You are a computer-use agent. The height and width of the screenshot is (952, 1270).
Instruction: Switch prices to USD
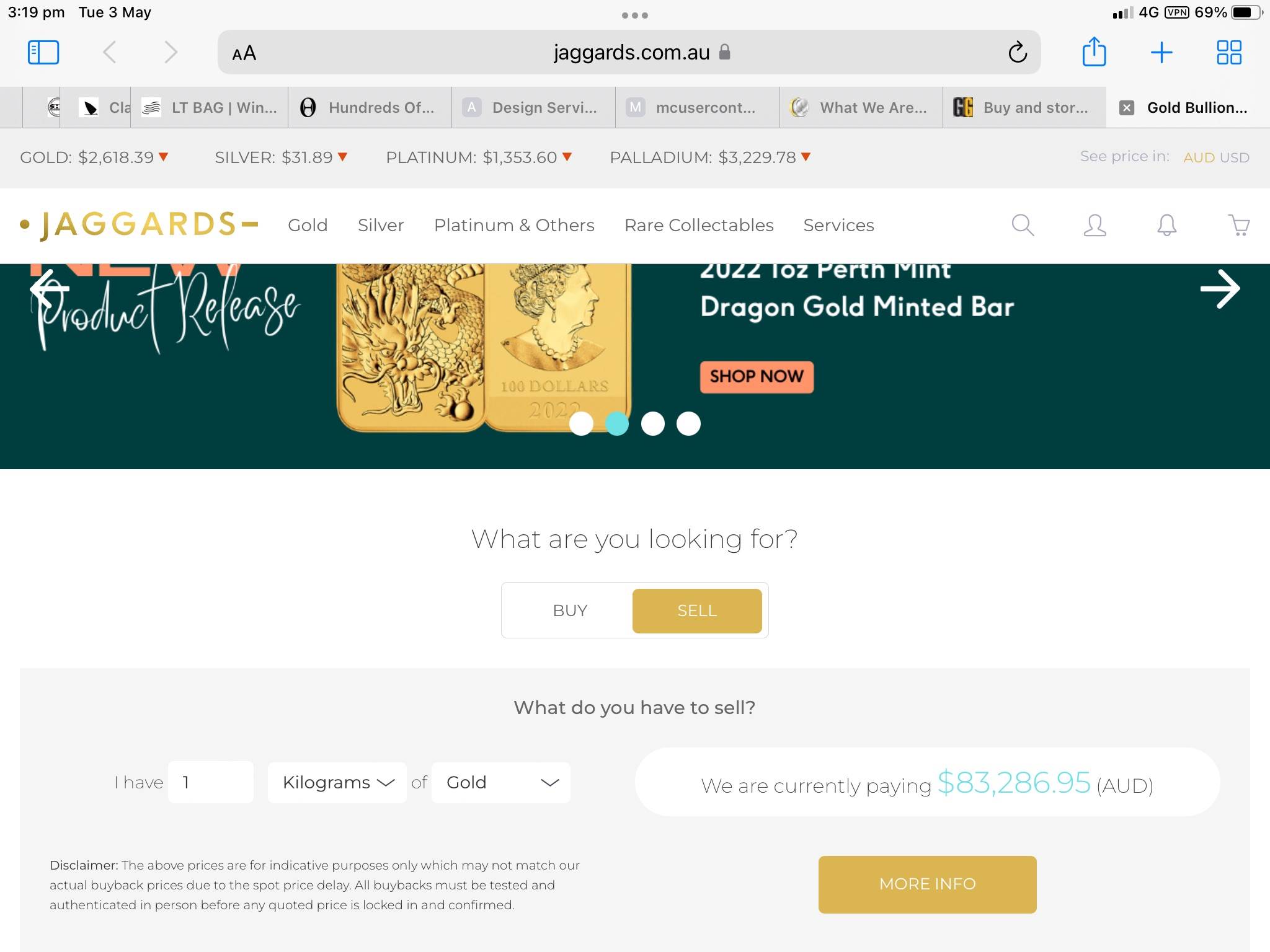coord(1234,157)
